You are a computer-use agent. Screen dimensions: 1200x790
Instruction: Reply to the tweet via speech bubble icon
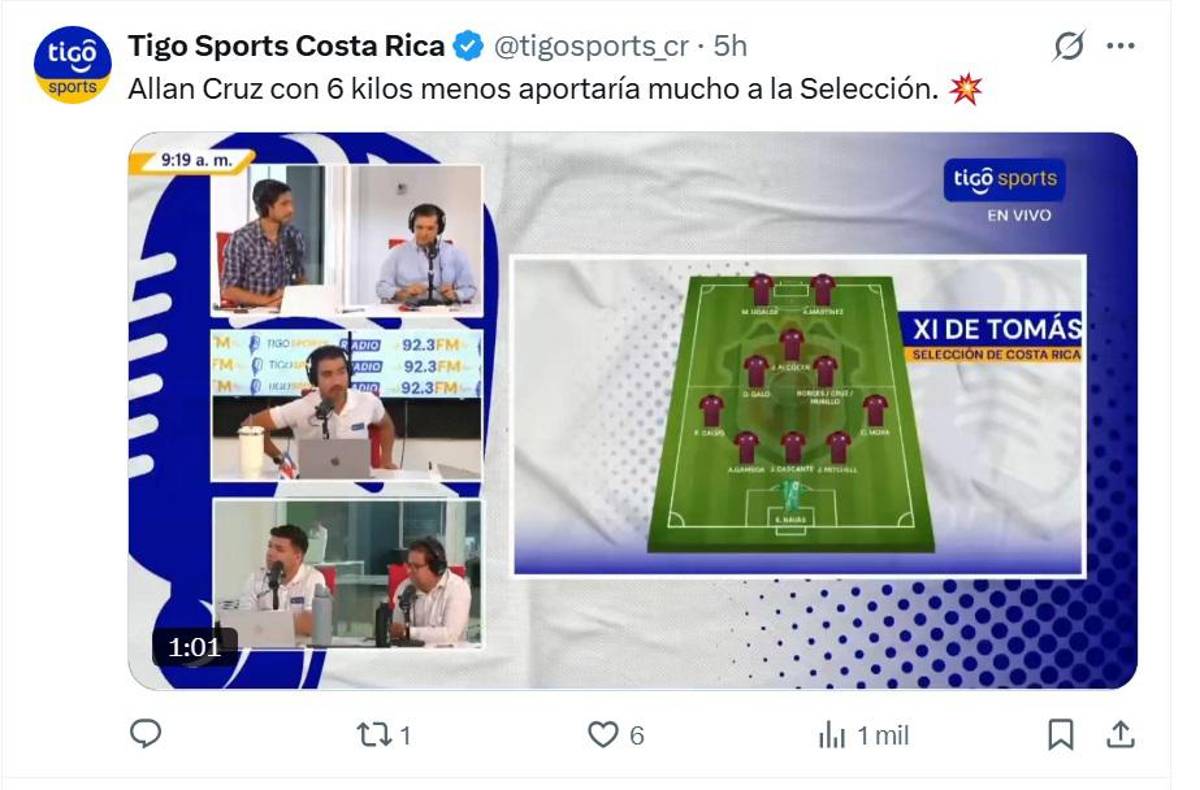[146, 735]
